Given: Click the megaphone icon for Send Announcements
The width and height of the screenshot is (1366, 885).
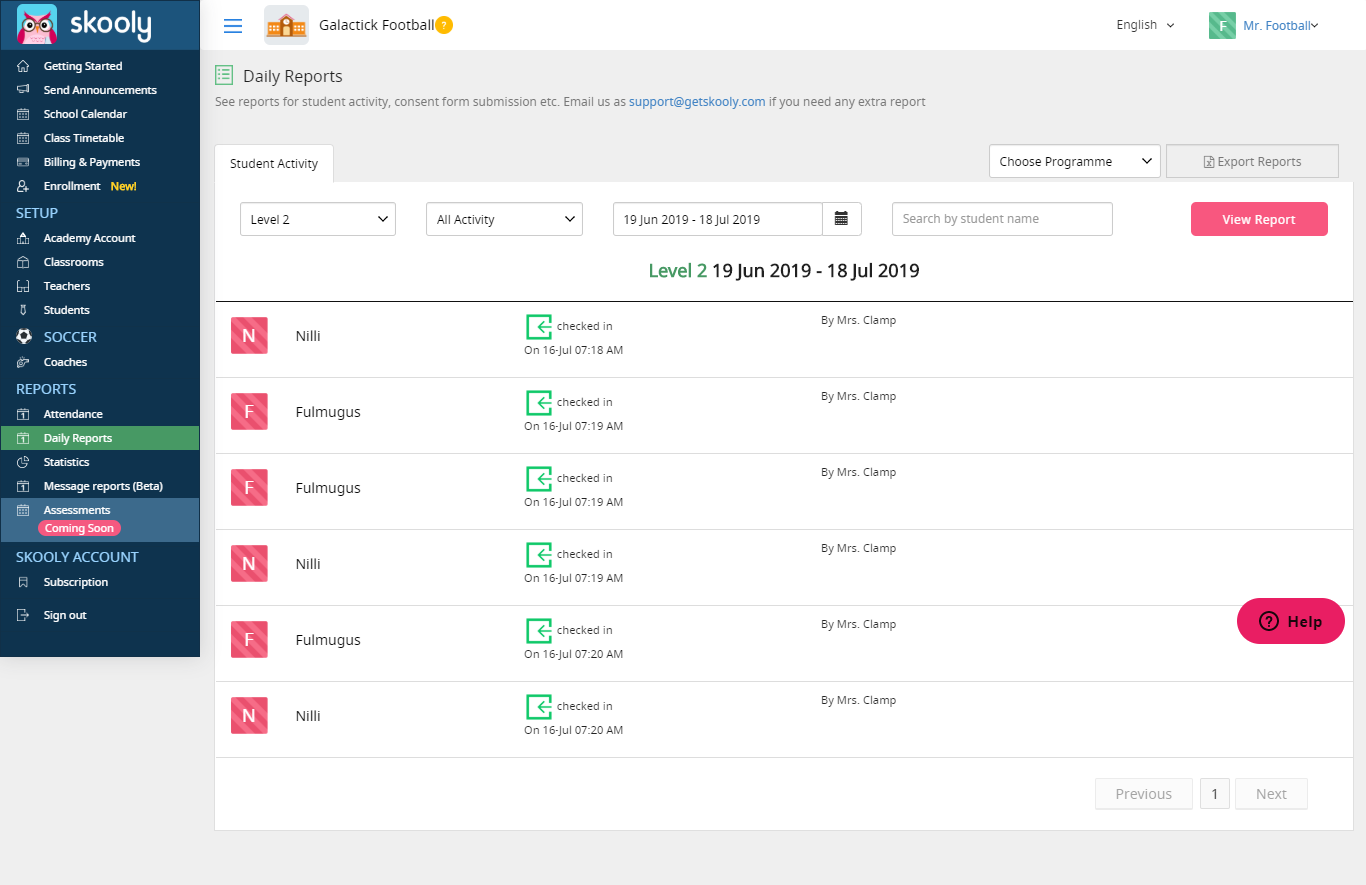Looking at the screenshot, I should (x=23, y=90).
